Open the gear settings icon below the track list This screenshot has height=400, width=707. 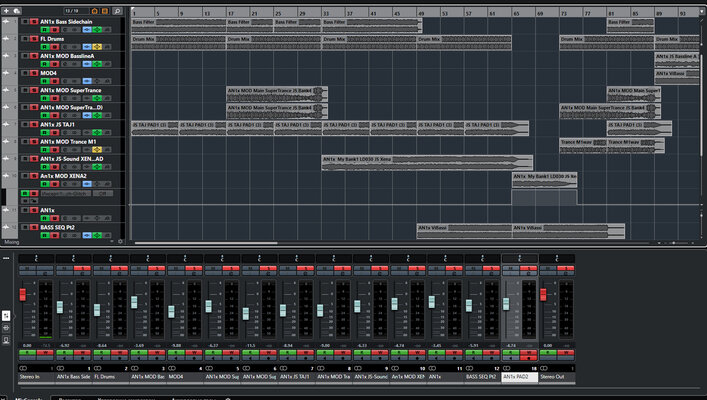click(x=120, y=242)
